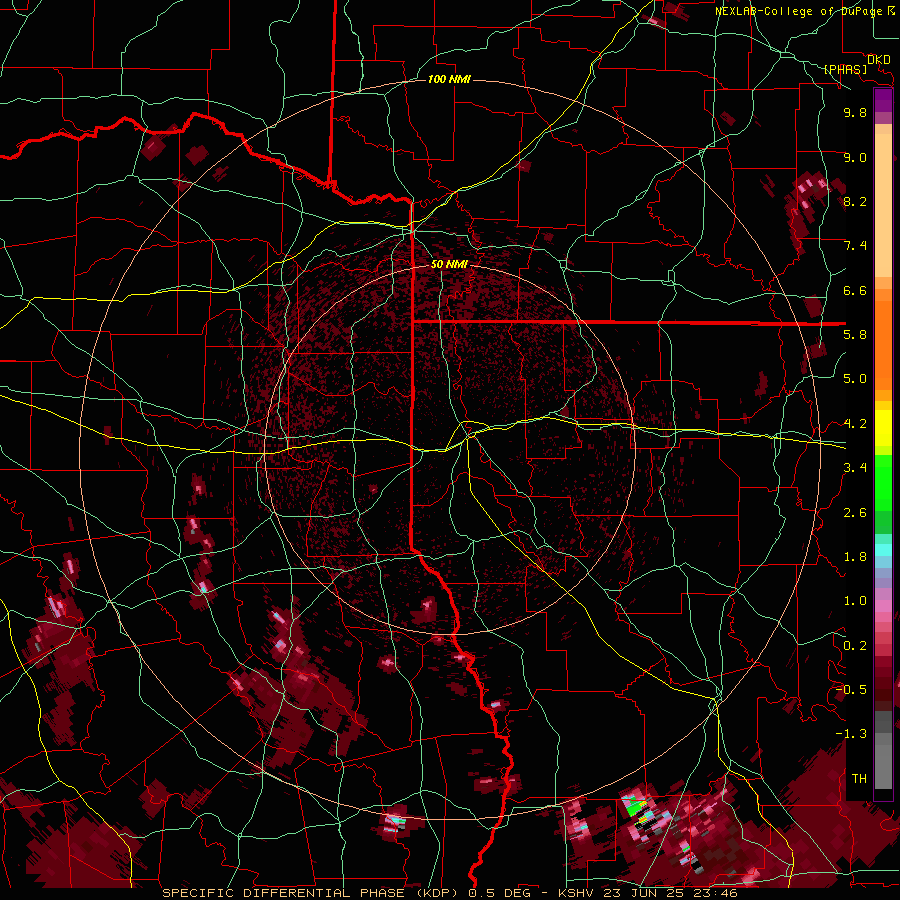900x900 pixels.
Task: Click the 100 NMI range ring label
Action: click(x=449, y=79)
